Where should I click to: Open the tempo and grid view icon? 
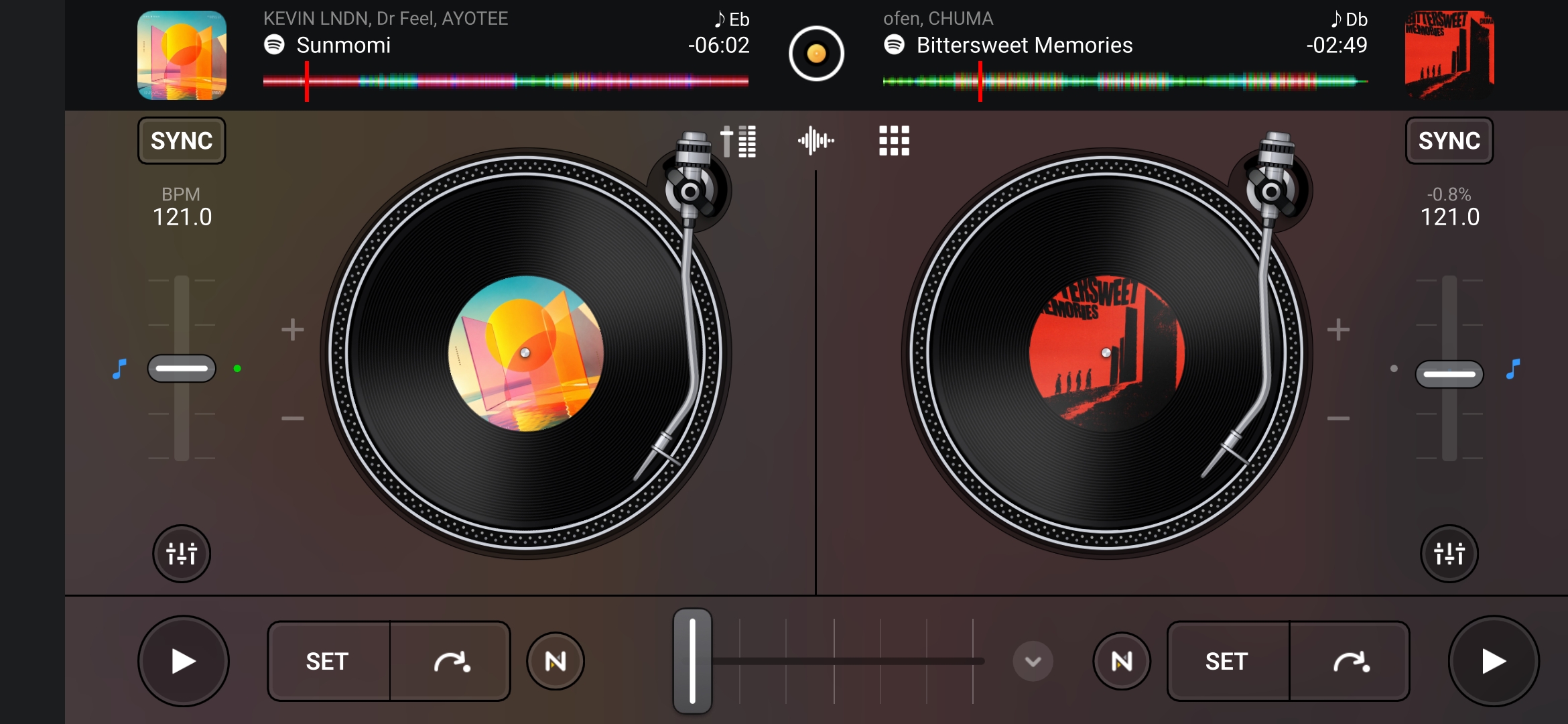click(x=738, y=141)
